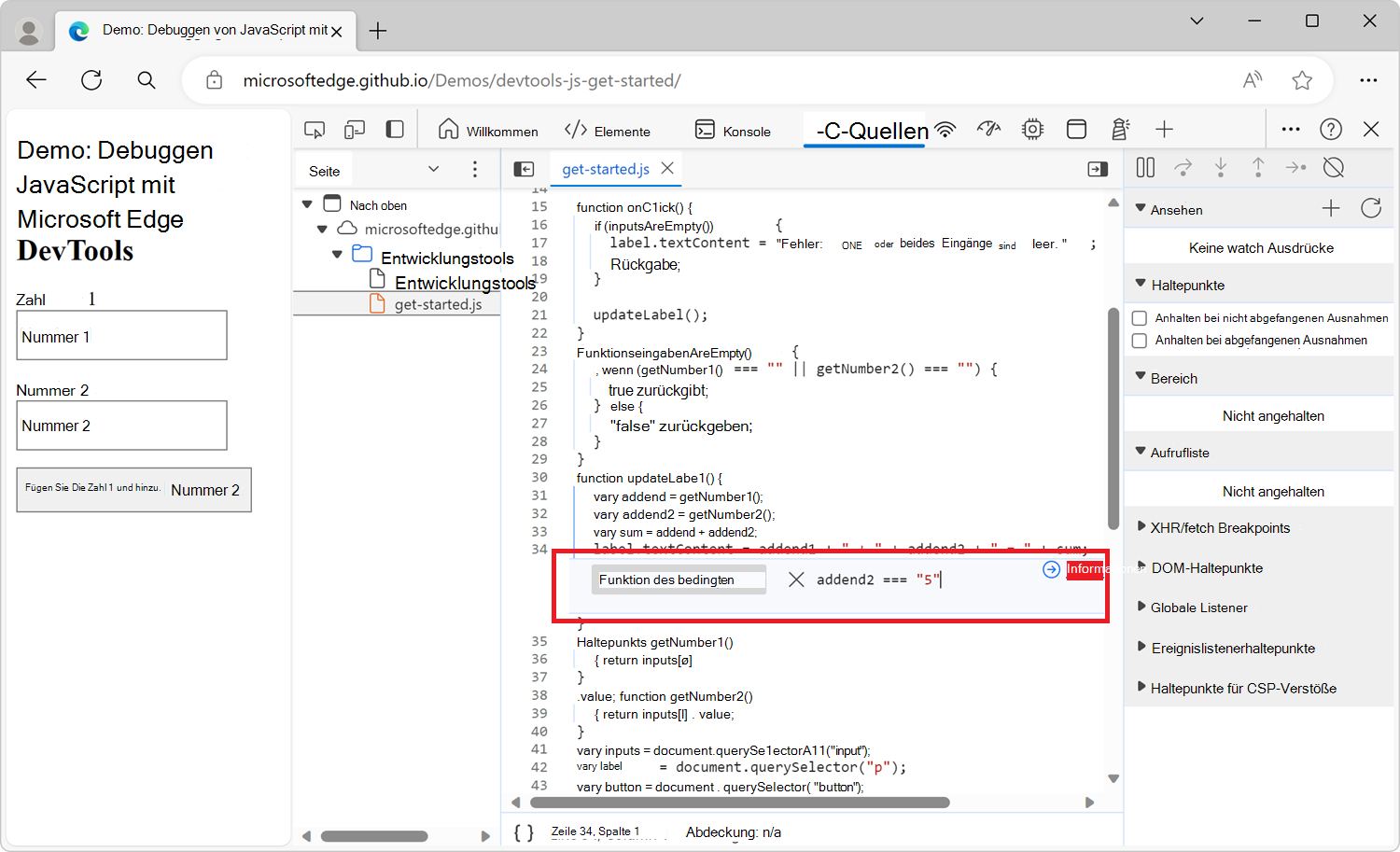
Task: Open the read aloud icon in the address bar
Action: point(1253,80)
